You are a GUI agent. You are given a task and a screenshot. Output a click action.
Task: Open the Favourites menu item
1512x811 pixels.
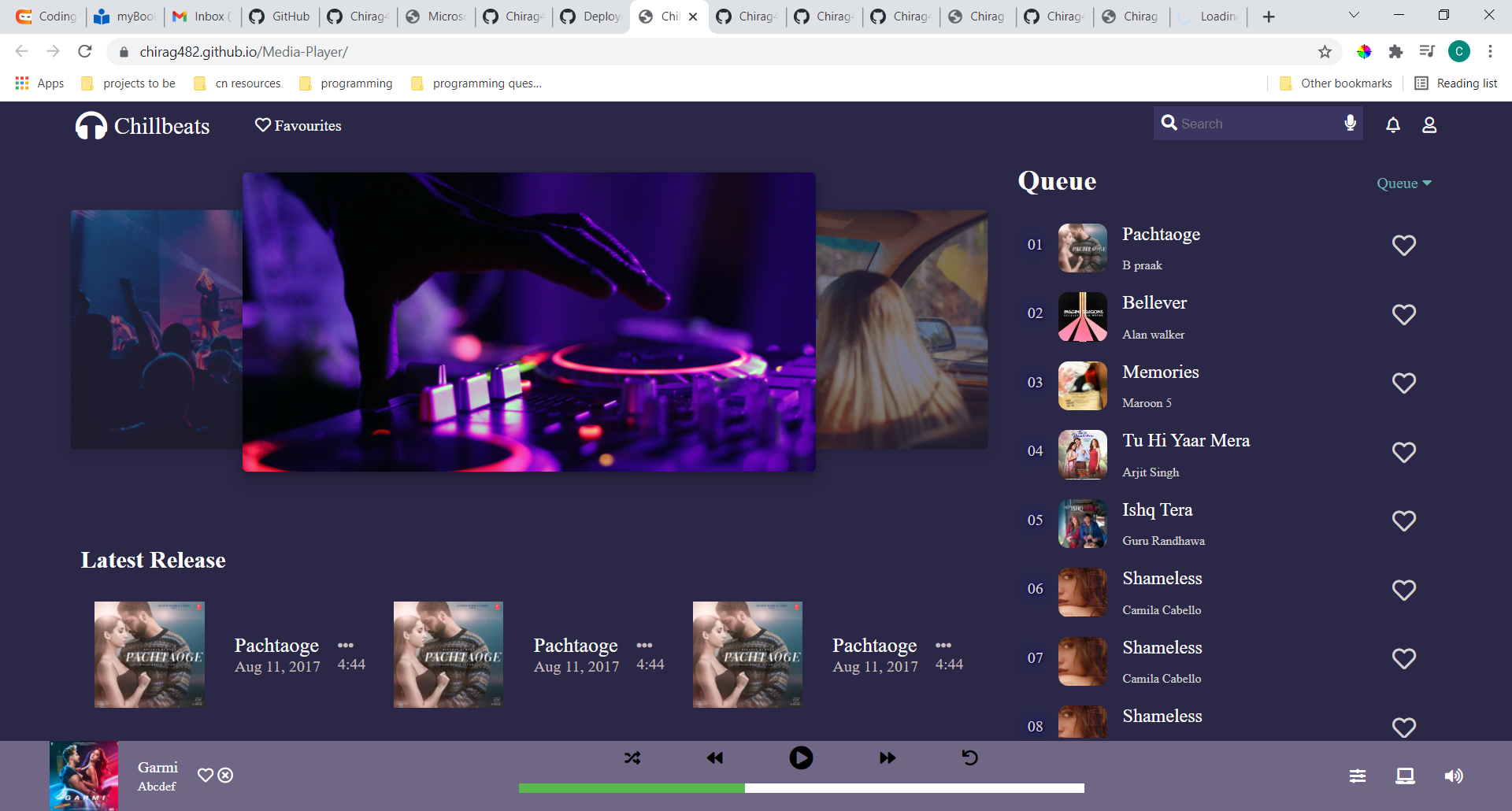click(298, 126)
